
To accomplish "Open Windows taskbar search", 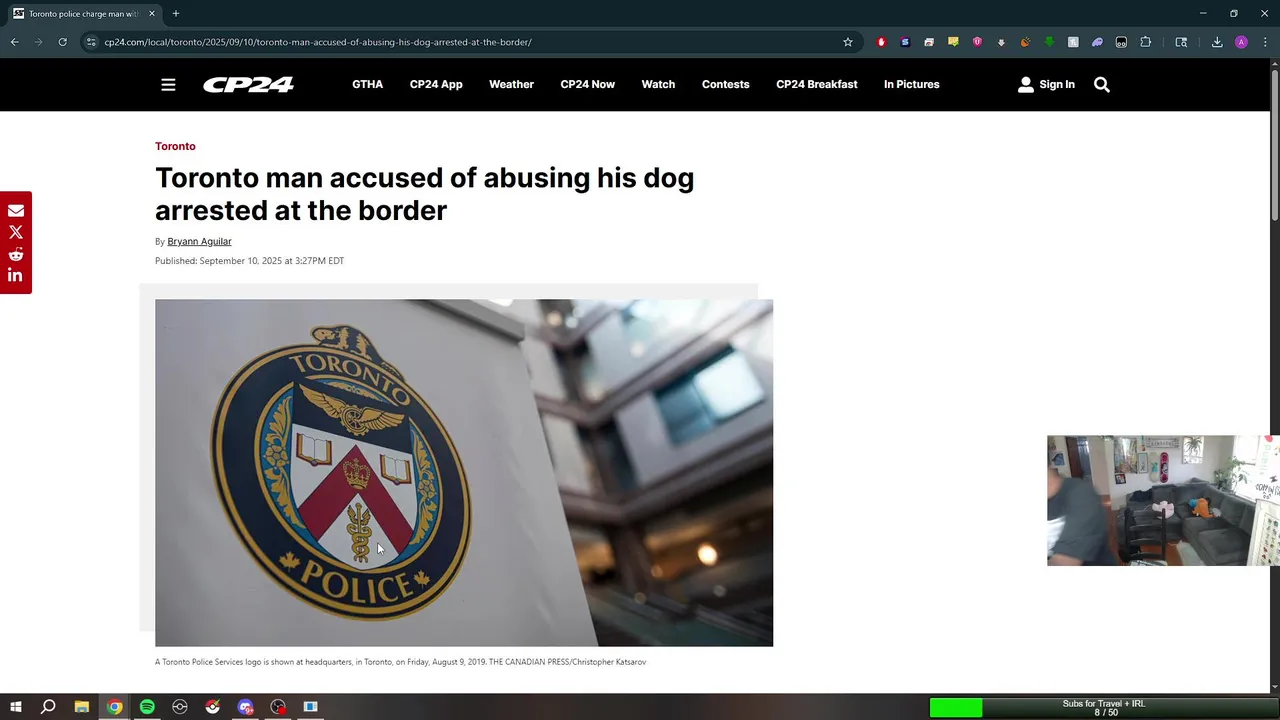I will (x=48, y=707).
